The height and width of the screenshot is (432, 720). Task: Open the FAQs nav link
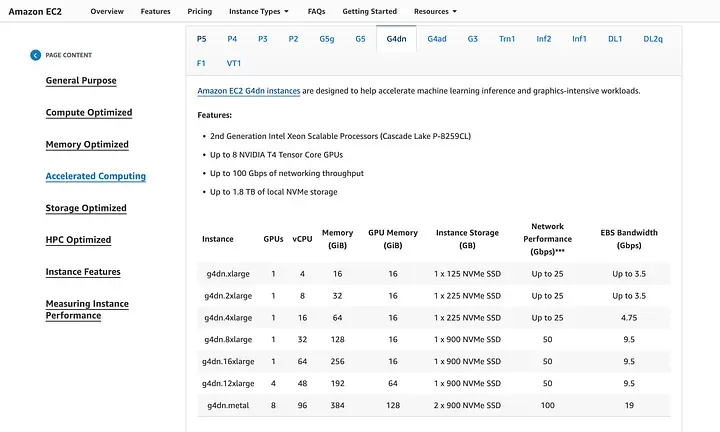(316, 11)
